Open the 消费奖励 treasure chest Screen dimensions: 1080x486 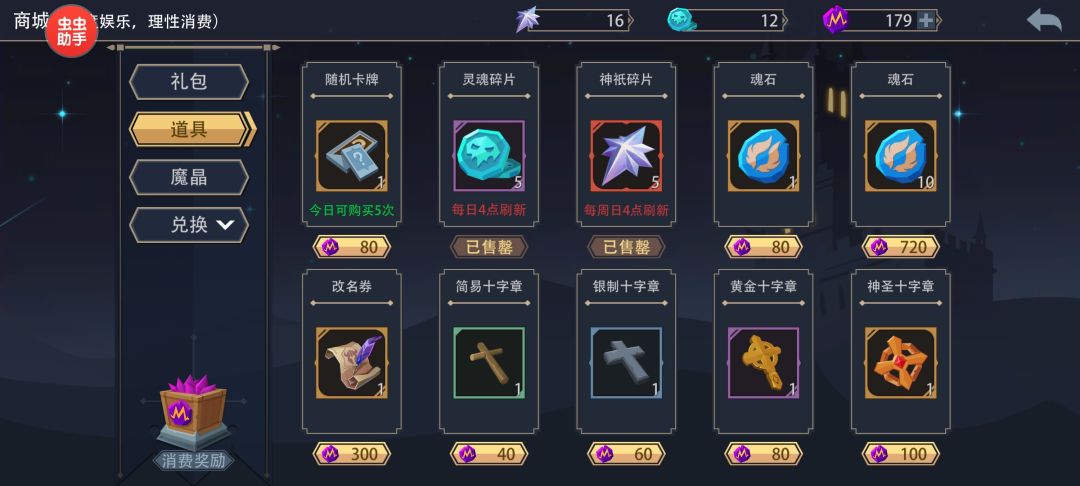click(x=193, y=413)
